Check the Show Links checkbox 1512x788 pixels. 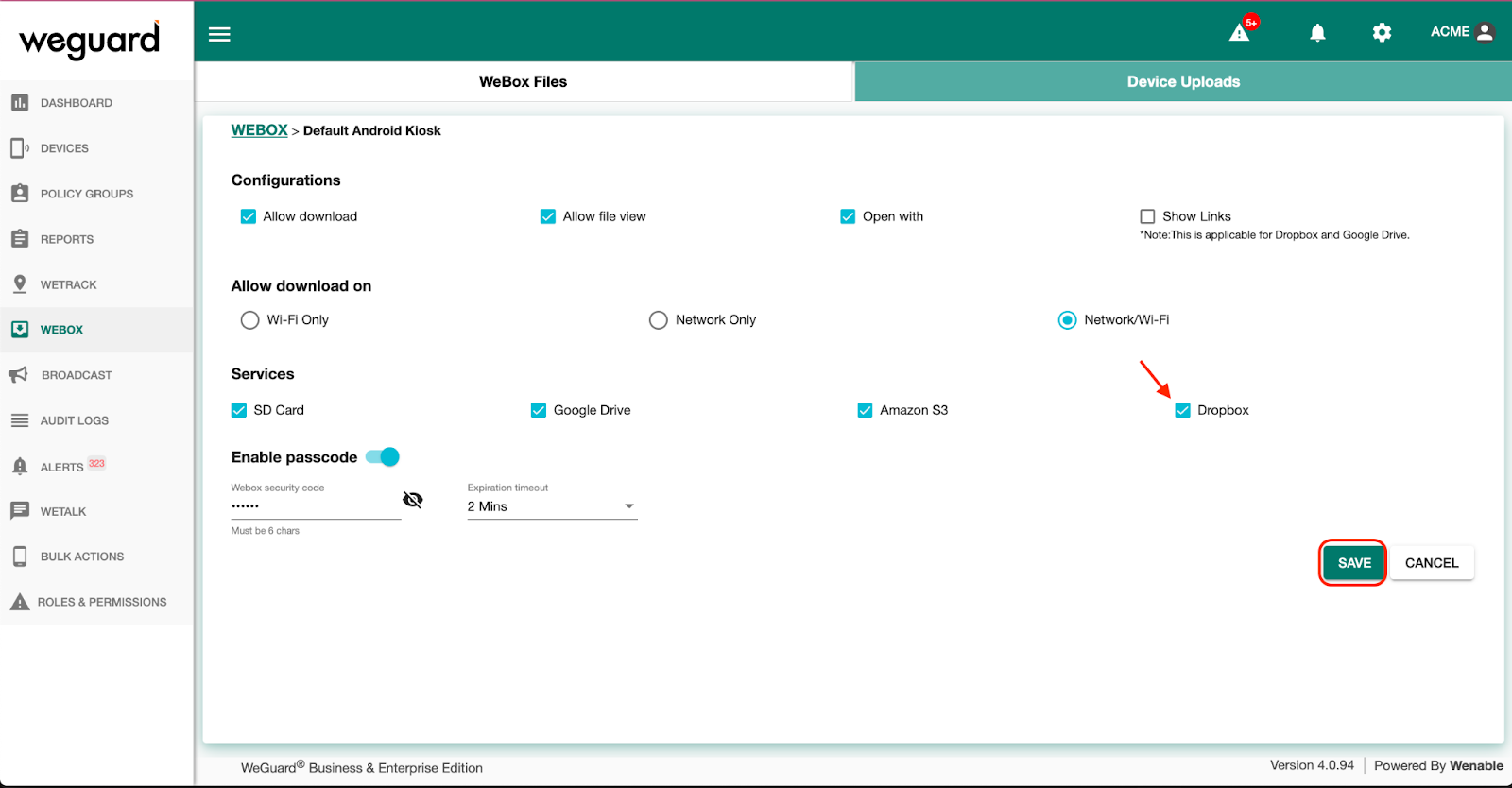1147,216
